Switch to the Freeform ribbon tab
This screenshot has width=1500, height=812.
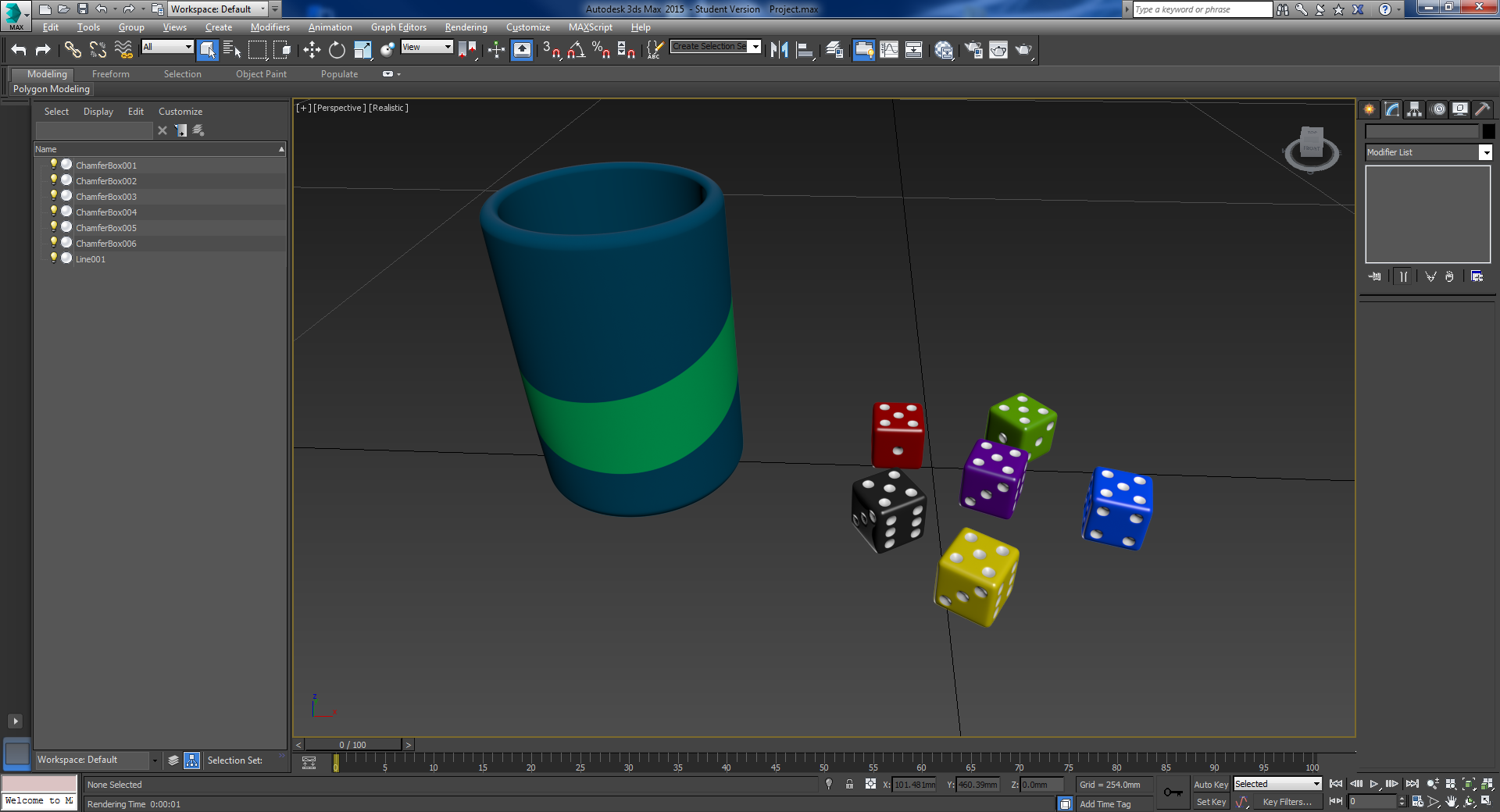pyautogui.click(x=110, y=74)
